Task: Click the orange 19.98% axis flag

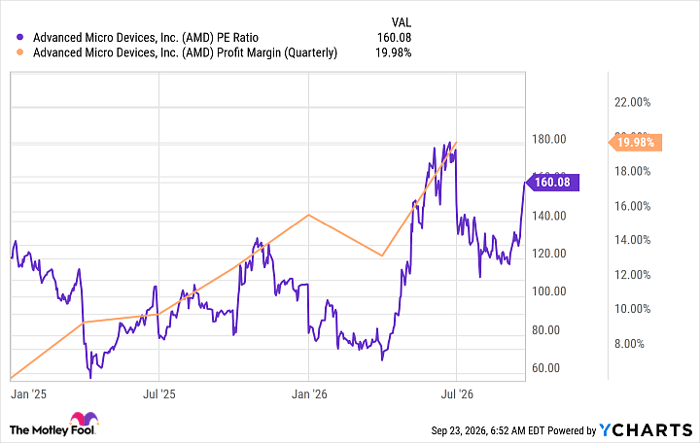Action: point(635,142)
